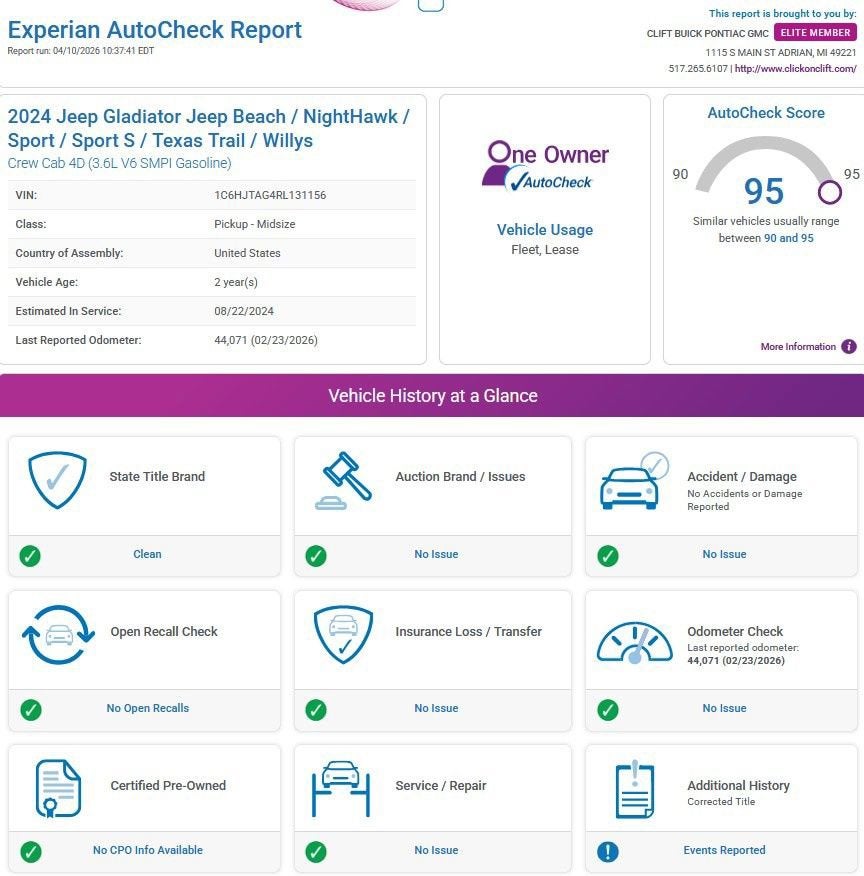
Task: Click the Events Reported link
Action: click(724, 850)
